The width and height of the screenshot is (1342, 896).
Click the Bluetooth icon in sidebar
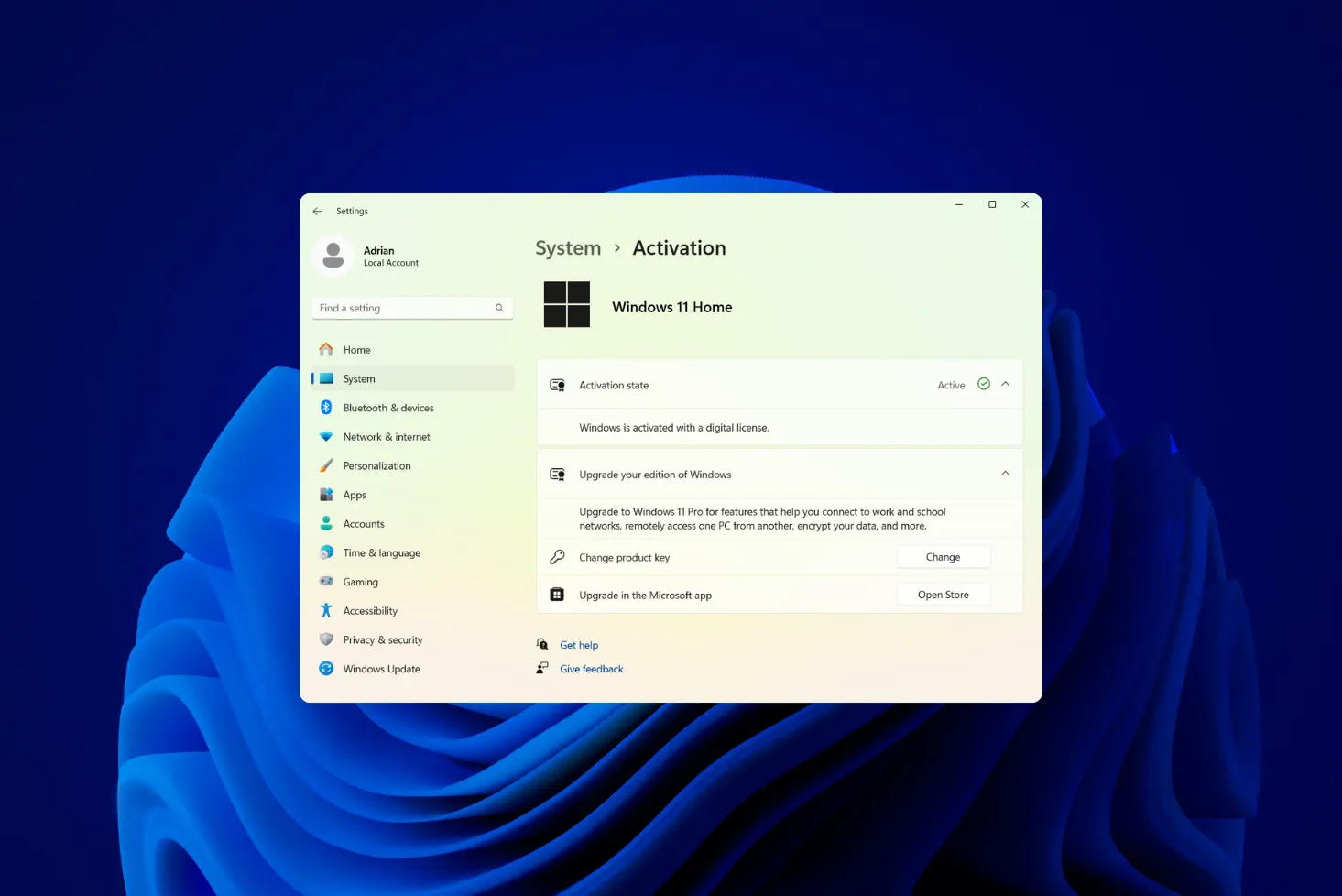coord(326,408)
